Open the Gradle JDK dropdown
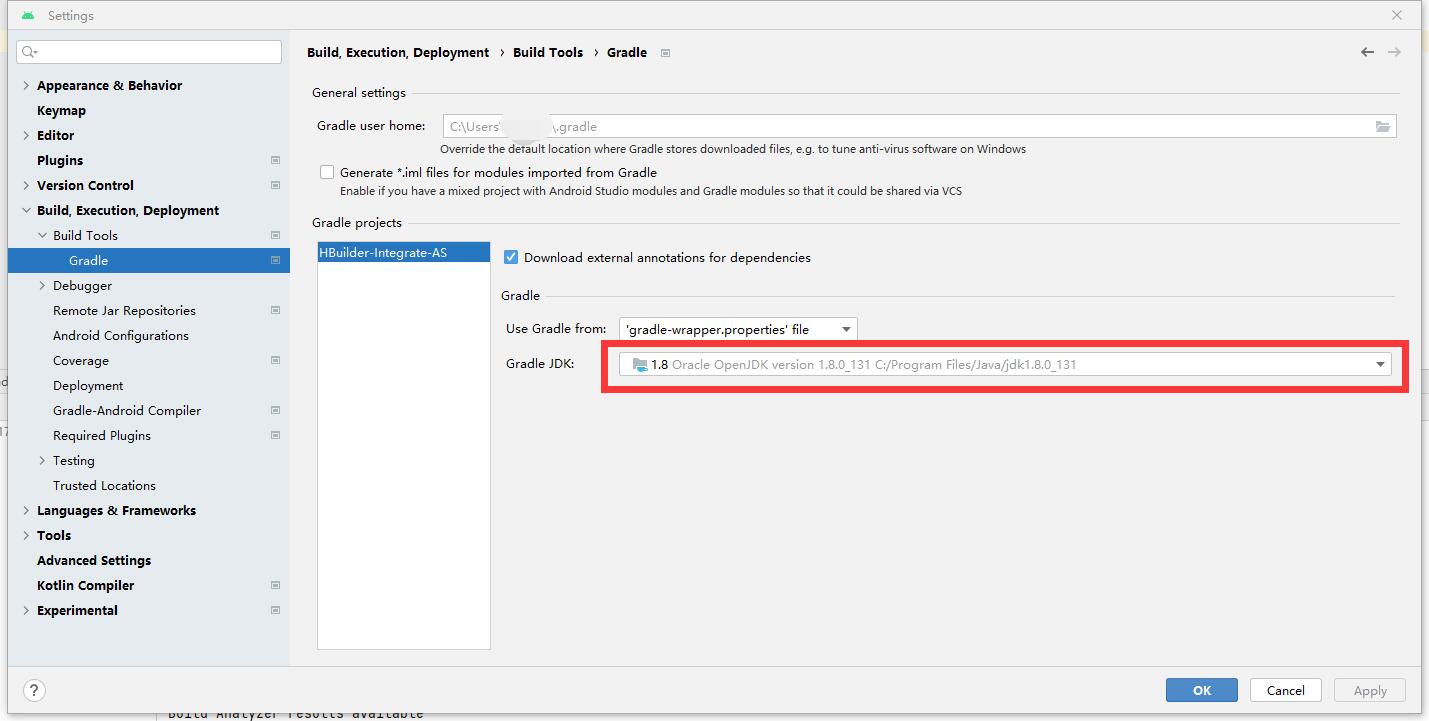Image resolution: width=1429 pixels, height=721 pixels. 1004,365
